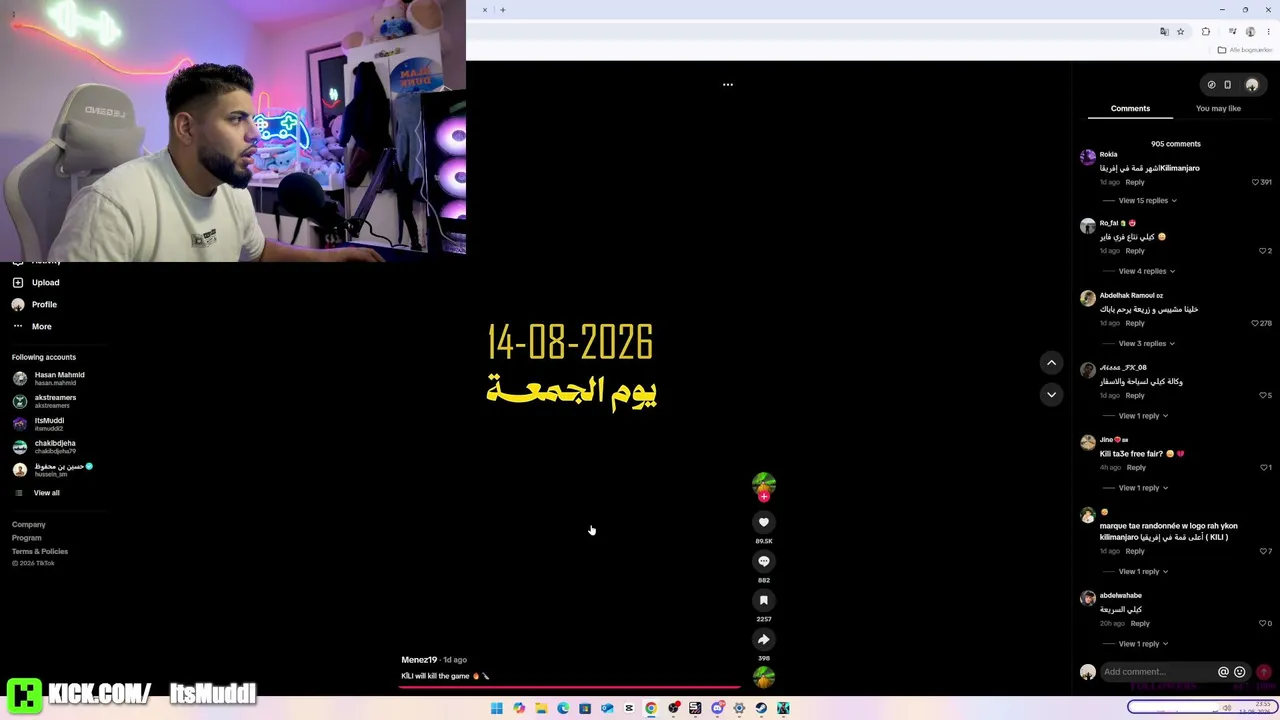Open Profile from the sidebar
The image size is (1280, 720).
coord(34,305)
